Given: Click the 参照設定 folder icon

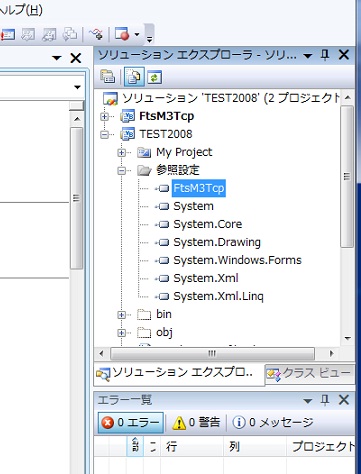Looking at the screenshot, I should tap(144, 171).
